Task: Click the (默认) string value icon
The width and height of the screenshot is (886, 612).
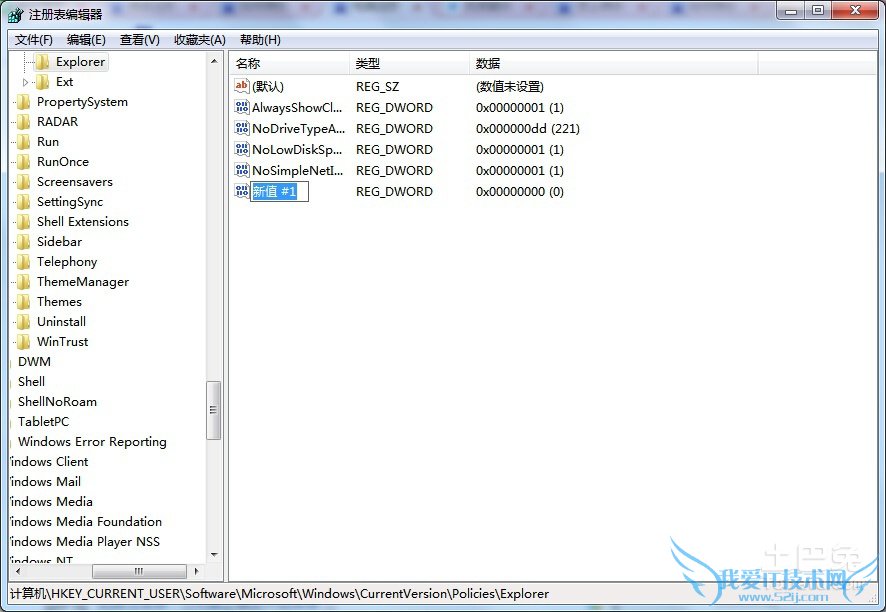Action: pos(242,86)
